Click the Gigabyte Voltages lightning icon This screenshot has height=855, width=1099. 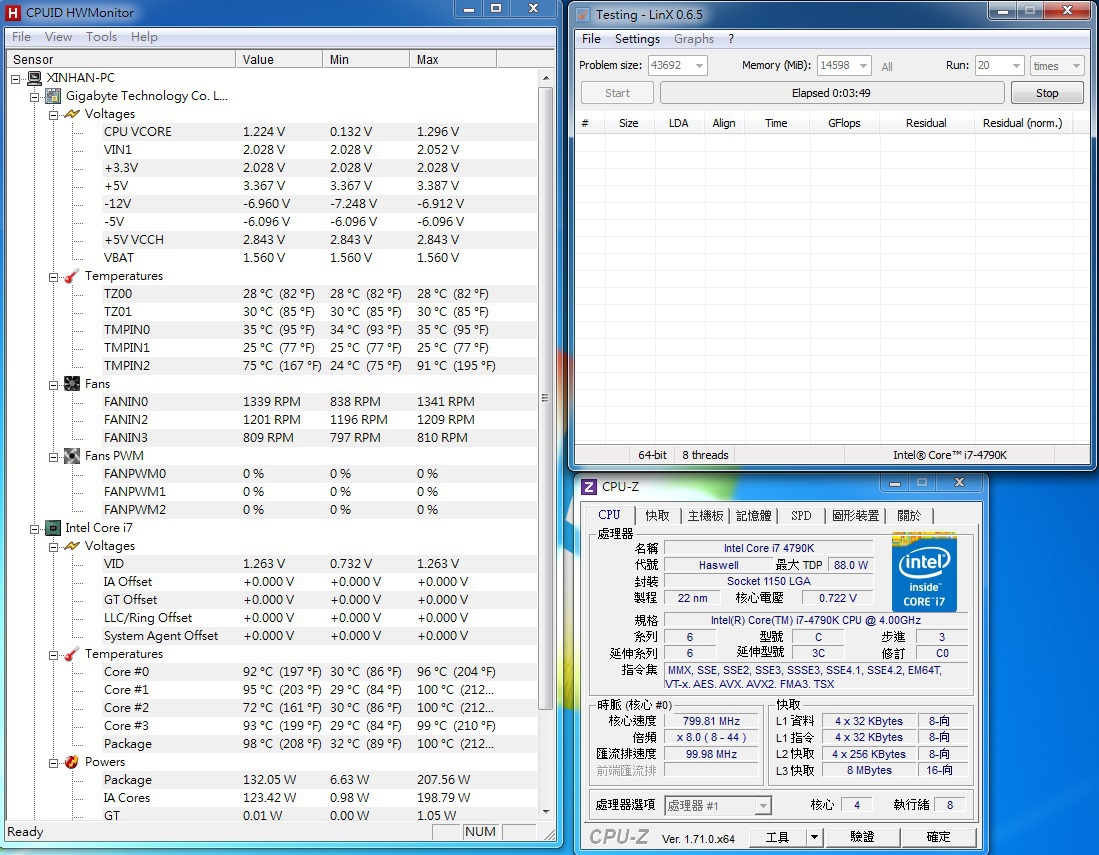(x=71, y=114)
